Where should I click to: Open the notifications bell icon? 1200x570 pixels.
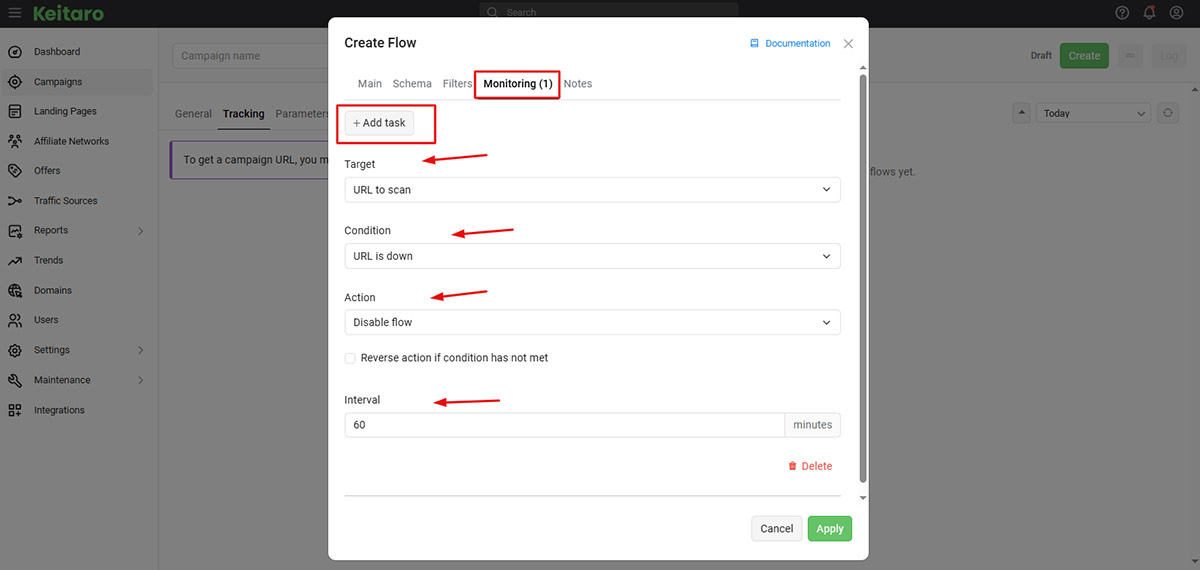[1149, 13]
